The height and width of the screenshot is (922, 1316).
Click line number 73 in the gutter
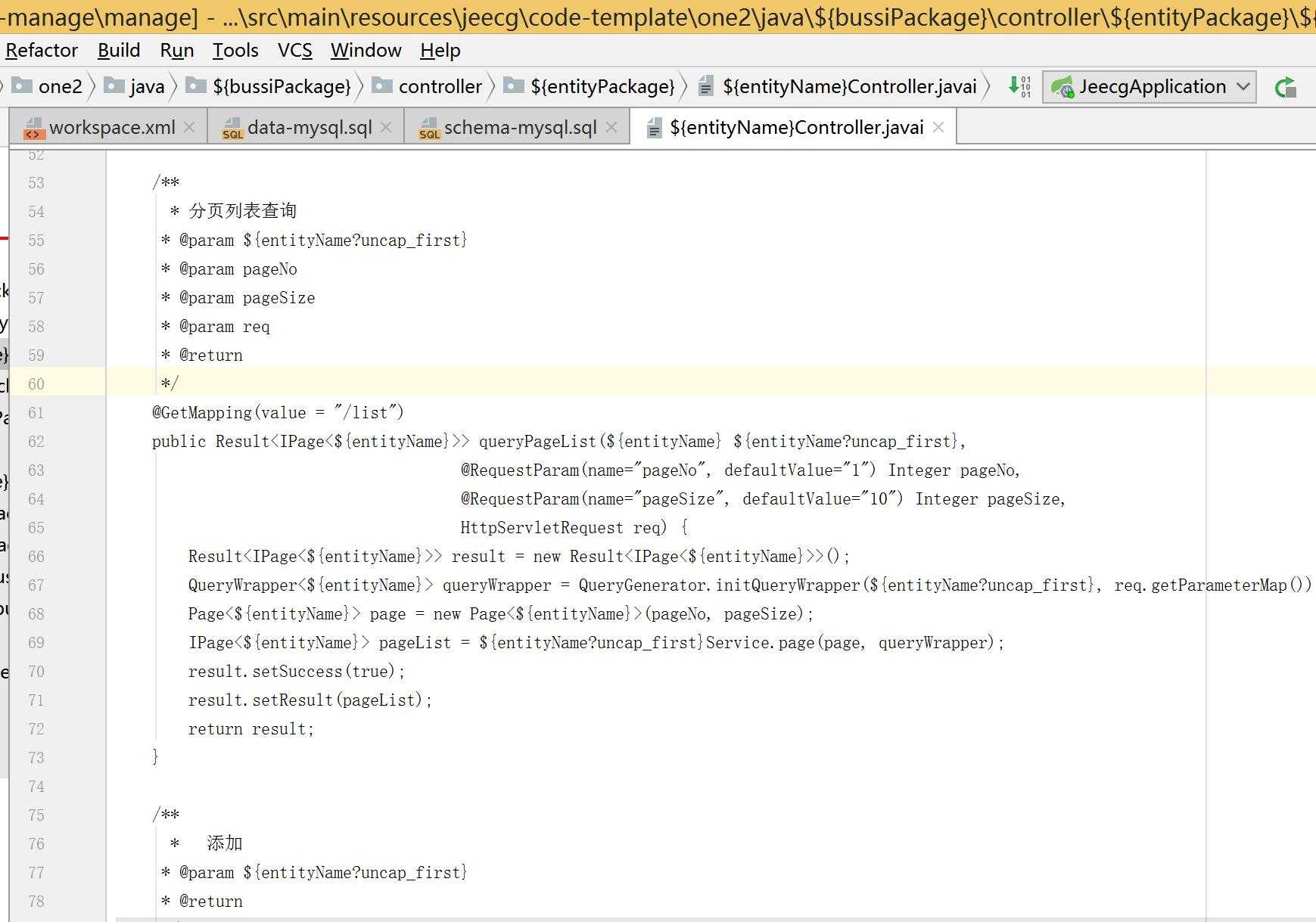pyautogui.click(x=36, y=758)
